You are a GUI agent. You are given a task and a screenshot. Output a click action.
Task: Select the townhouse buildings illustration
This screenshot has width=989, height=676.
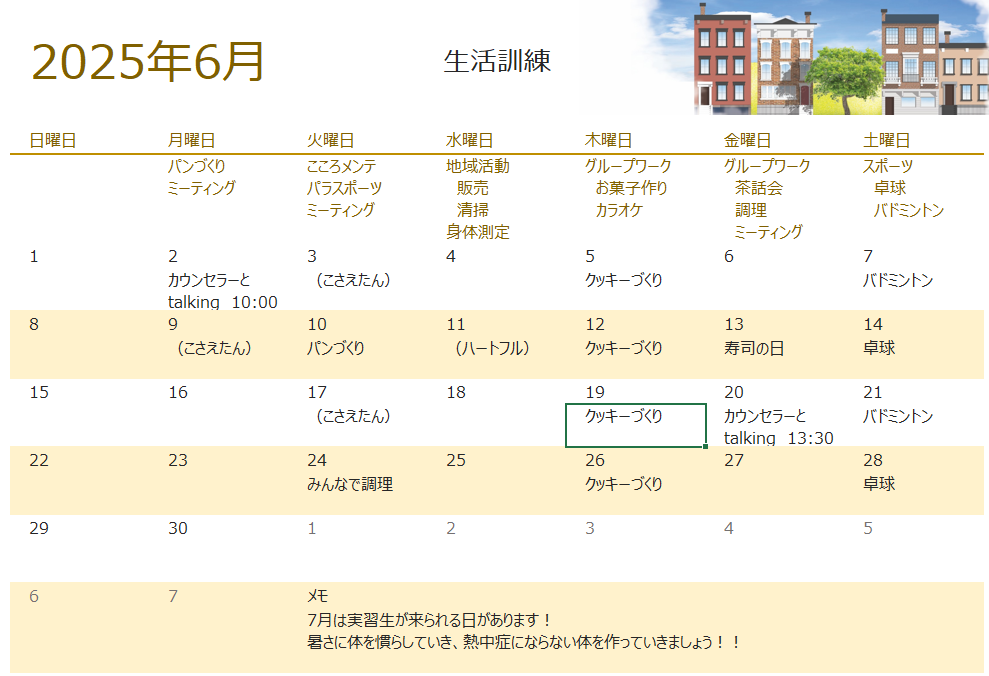click(840, 59)
